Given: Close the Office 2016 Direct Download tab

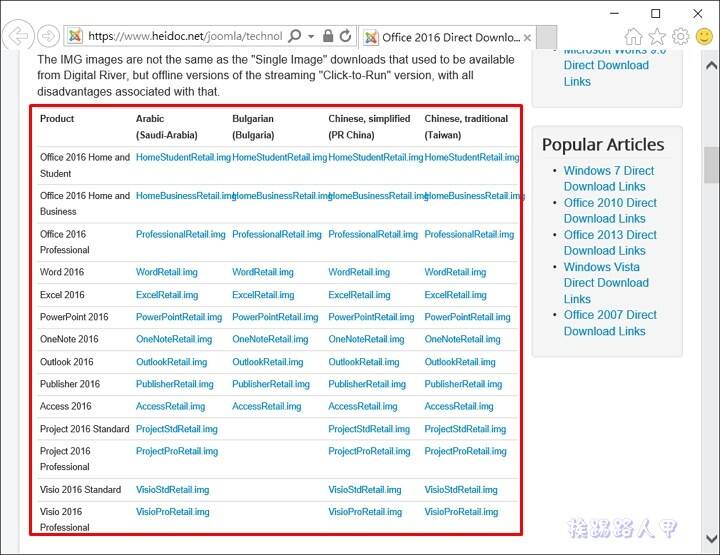Looking at the screenshot, I should pos(528,38).
